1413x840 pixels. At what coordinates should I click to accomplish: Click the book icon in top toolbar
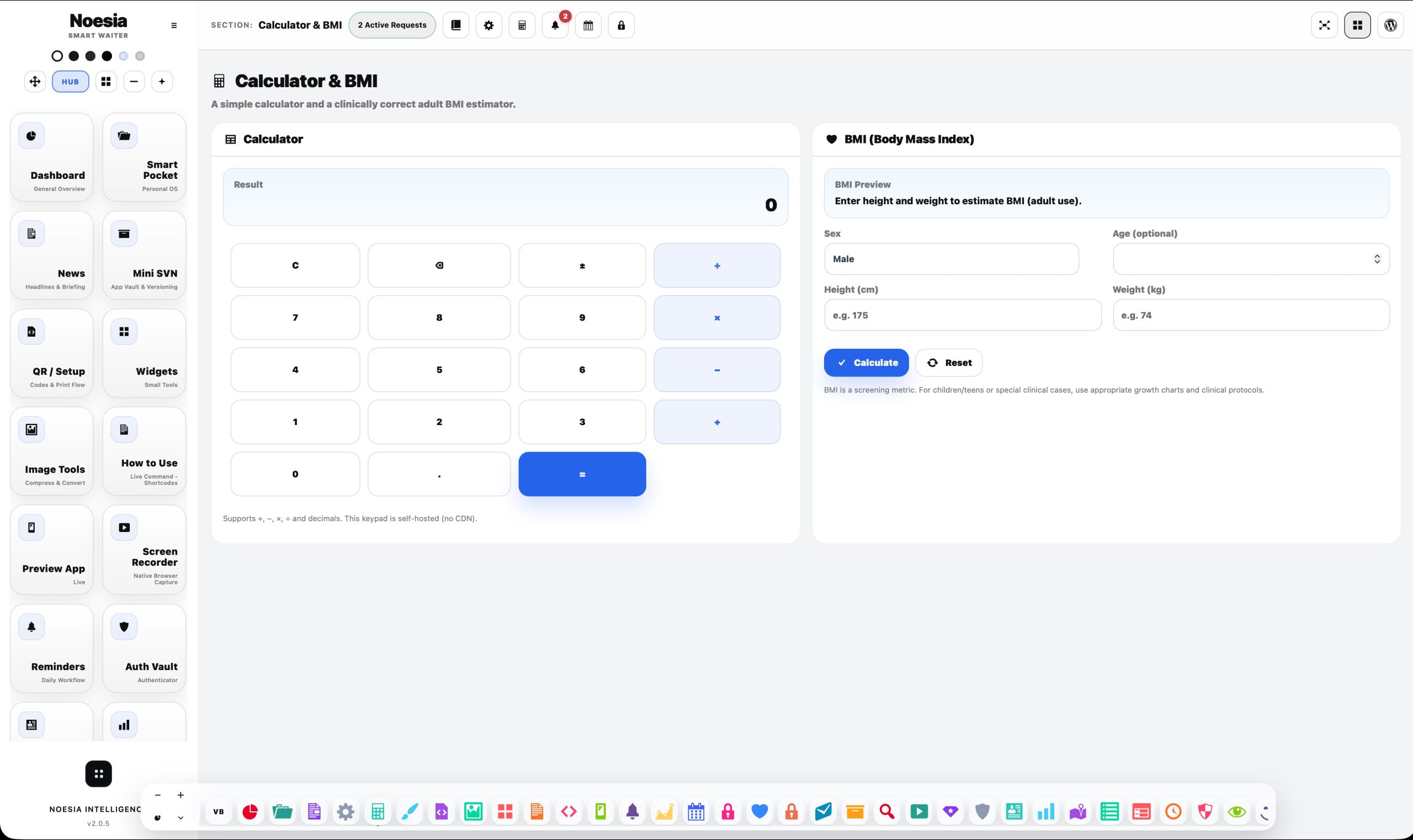point(456,25)
